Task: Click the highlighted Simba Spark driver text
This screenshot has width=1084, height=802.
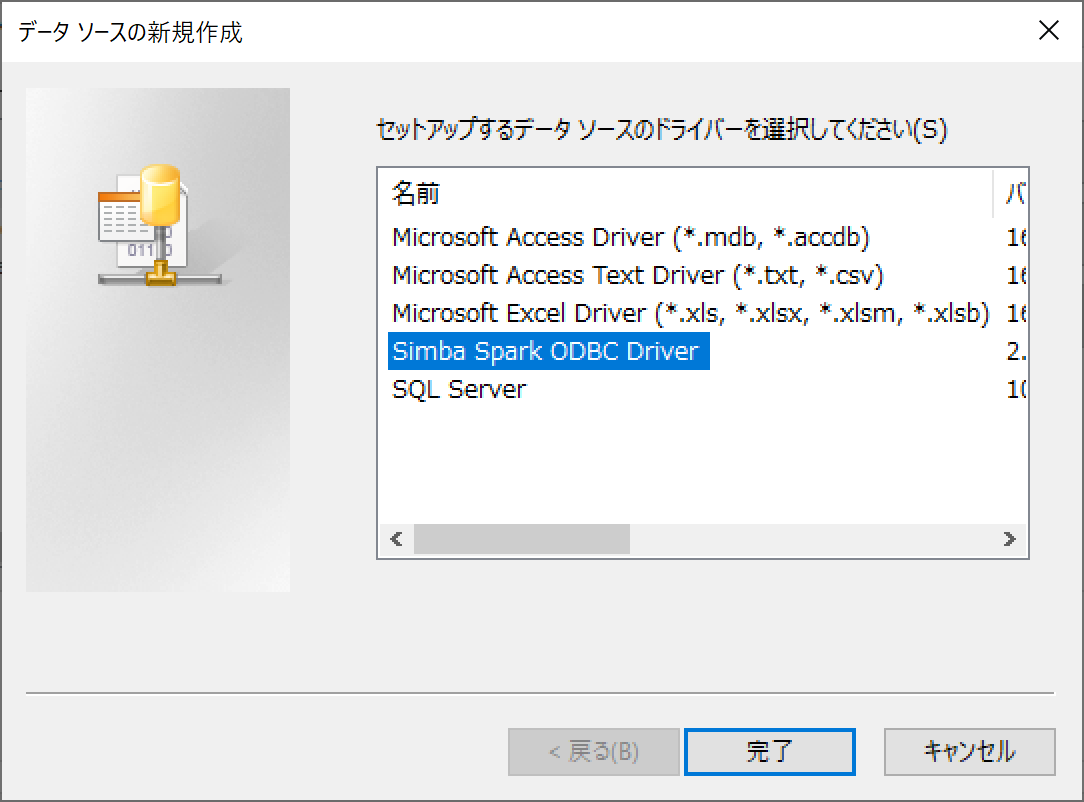Action: (548, 351)
